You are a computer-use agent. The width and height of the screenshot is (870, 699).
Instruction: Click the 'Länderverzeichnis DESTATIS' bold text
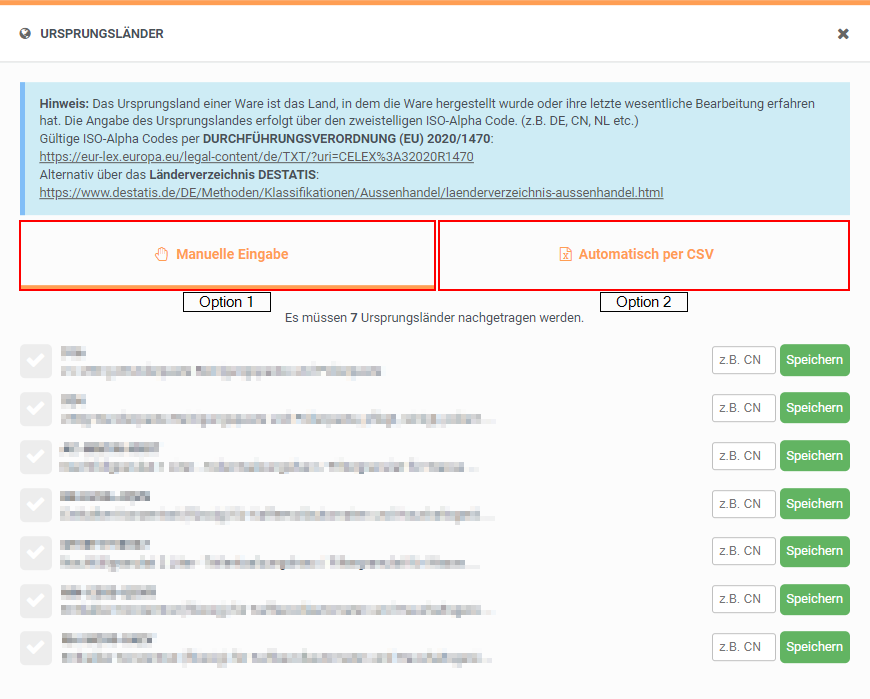coord(232,175)
